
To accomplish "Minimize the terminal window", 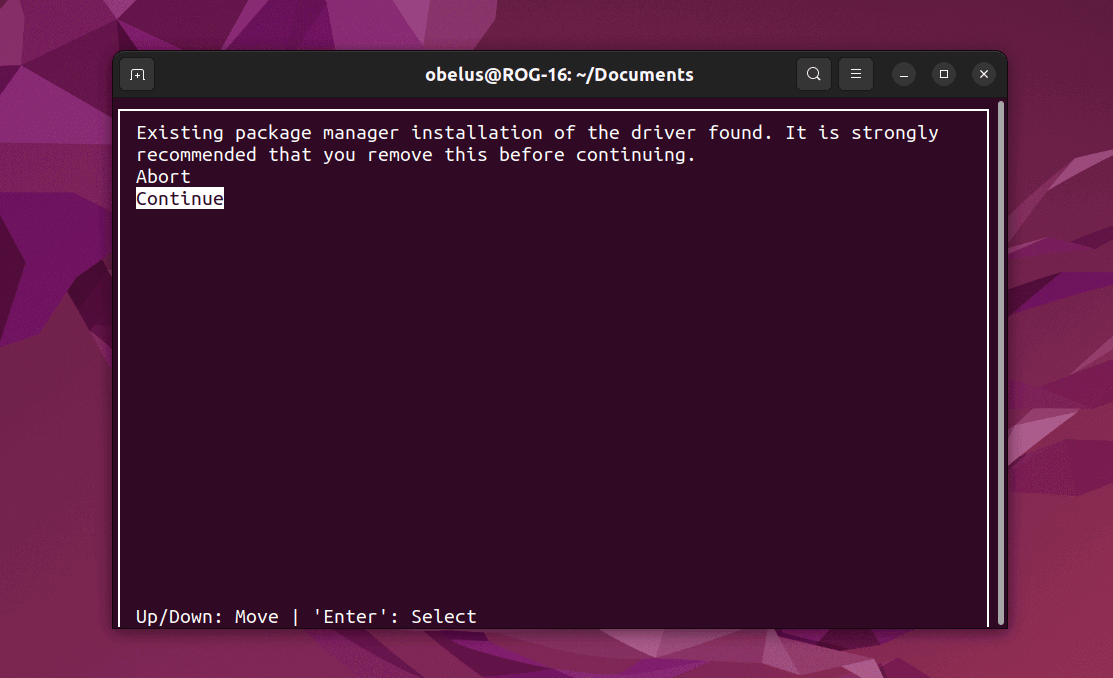I will tap(904, 75).
